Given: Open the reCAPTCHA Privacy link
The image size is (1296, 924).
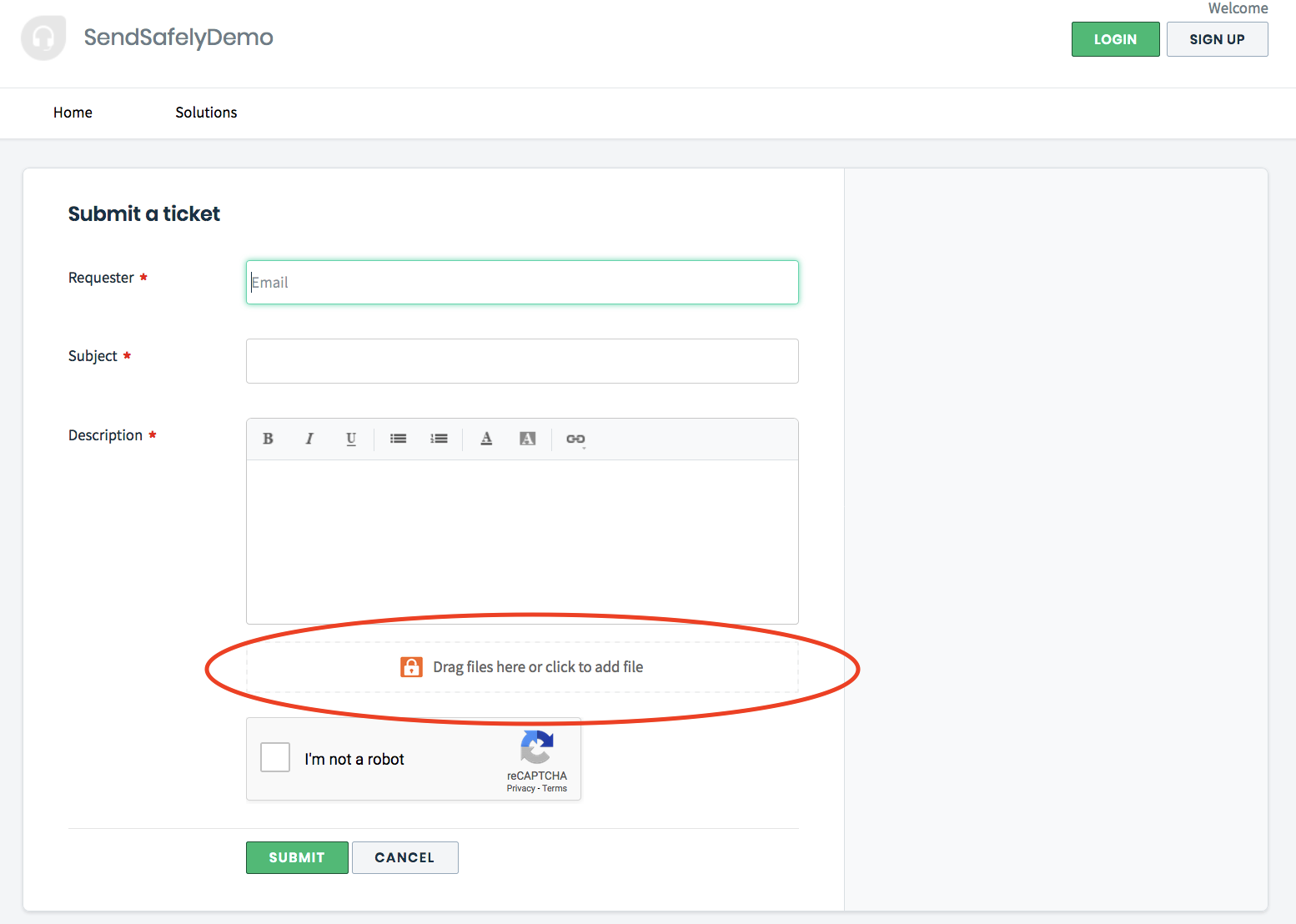Looking at the screenshot, I should (x=520, y=789).
